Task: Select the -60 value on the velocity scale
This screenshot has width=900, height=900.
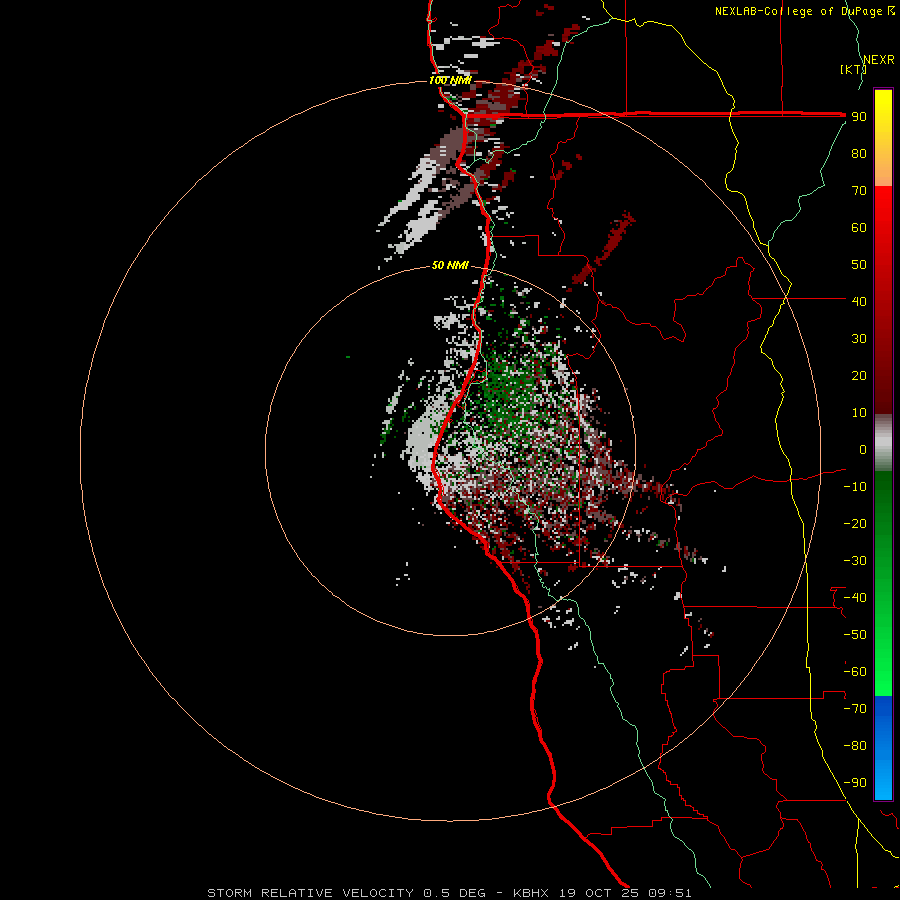Action: click(x=855, y=672)
